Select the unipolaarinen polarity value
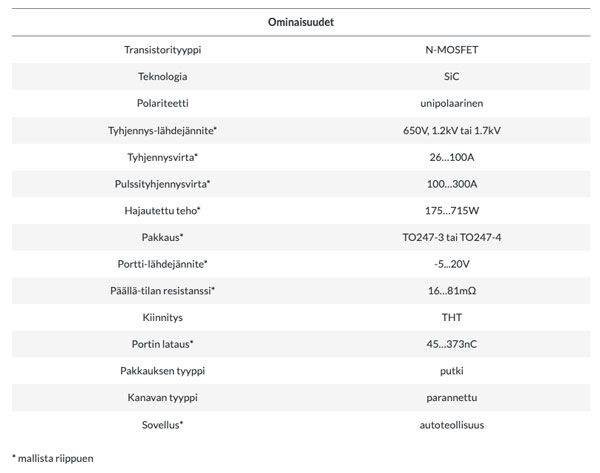 [450, 103]
